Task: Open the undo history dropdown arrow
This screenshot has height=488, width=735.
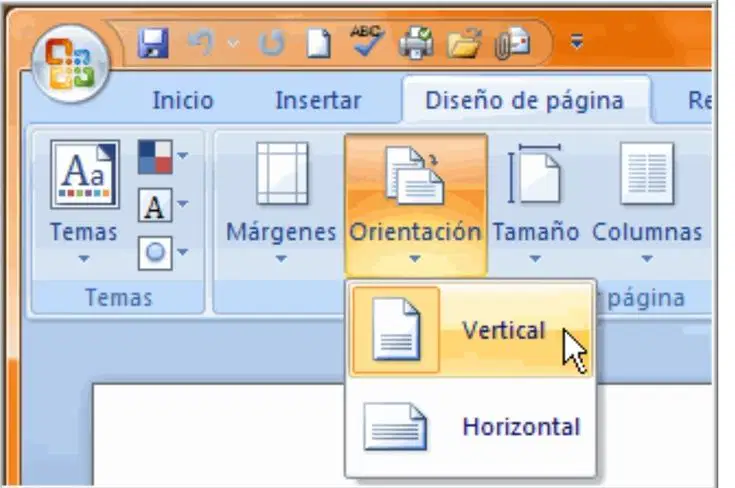Action: pos(233,44)
